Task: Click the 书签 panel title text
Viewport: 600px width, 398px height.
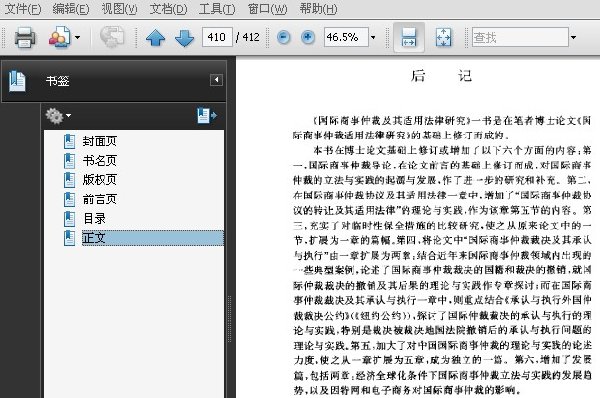Action: tap(57, 81)
